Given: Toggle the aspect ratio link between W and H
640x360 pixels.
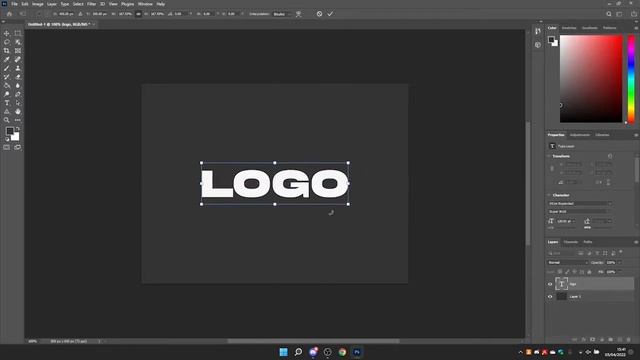Looking at the screenshot, I should [138, 14].
